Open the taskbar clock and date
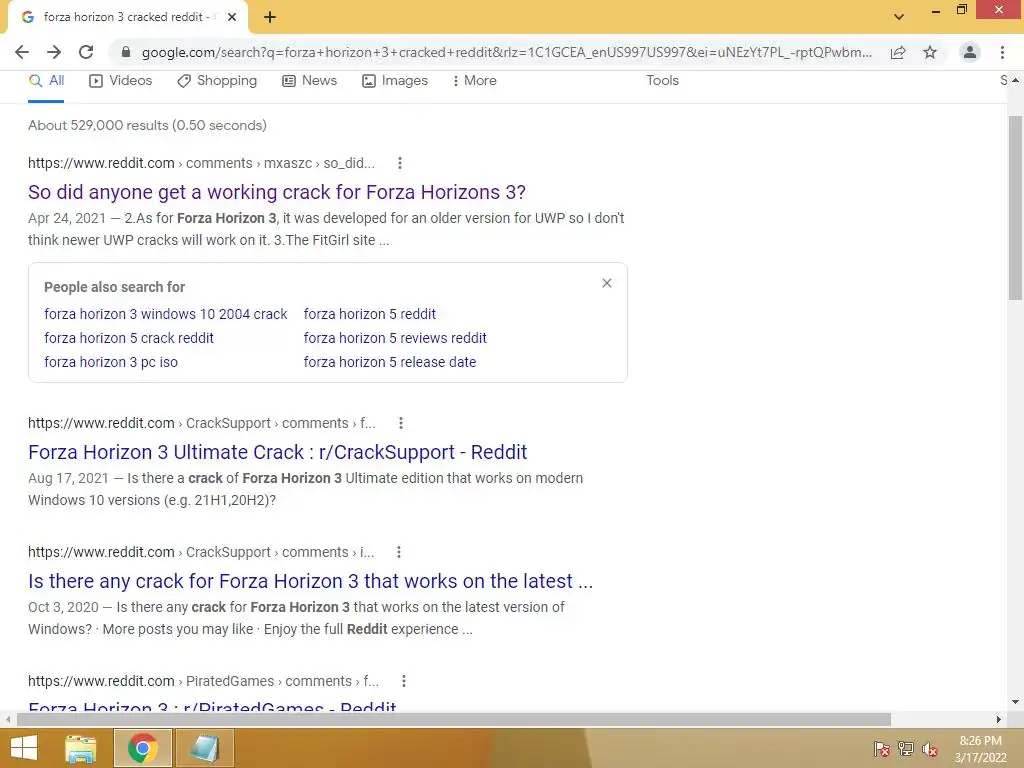 980,749
